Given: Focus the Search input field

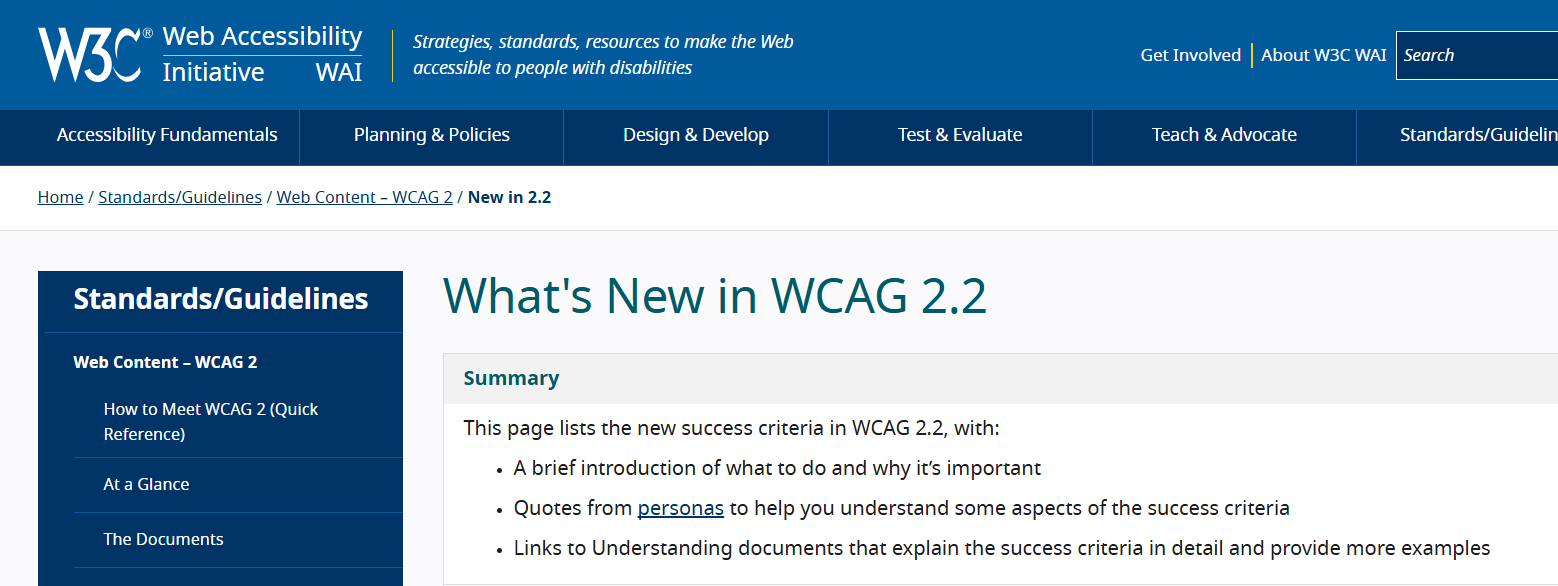Looking at the screenshot, I should [1476, 55].
